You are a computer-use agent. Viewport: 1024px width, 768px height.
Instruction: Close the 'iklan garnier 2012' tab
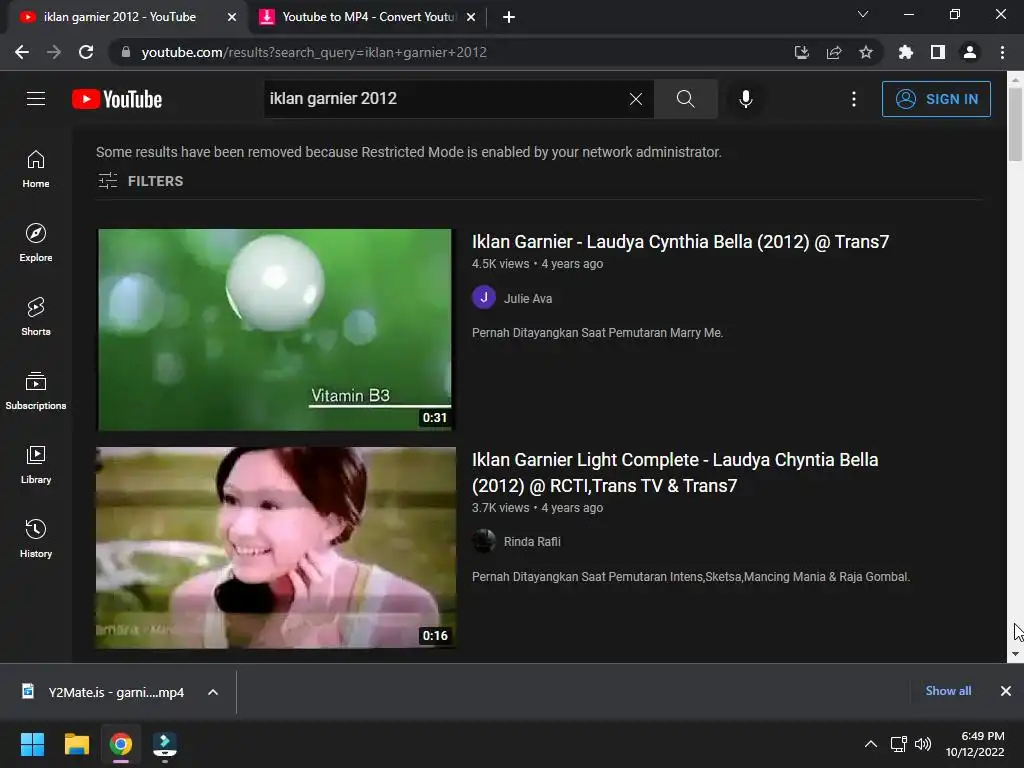(x=232, y=17)
